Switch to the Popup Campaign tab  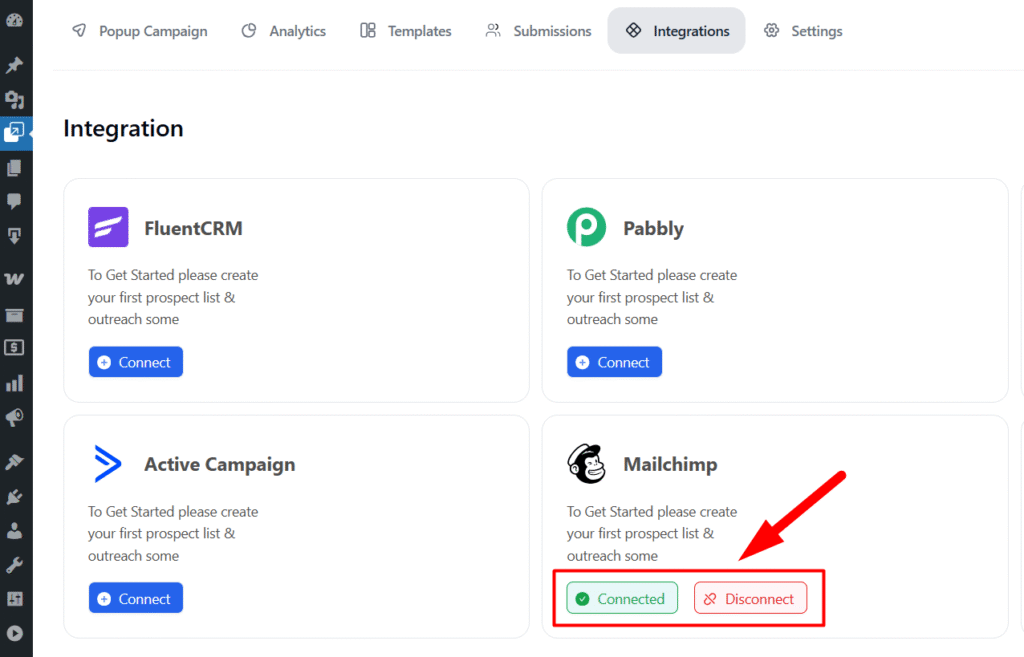[140, 31]
